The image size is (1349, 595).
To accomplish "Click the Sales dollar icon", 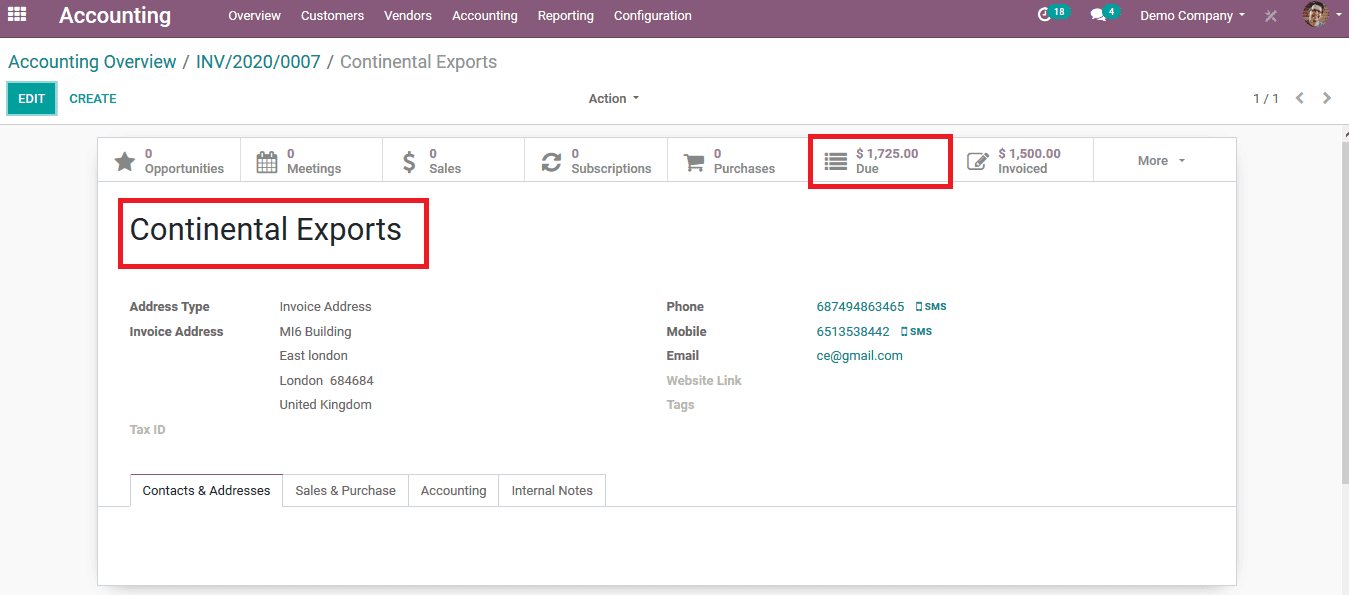I will coord(409,161).
